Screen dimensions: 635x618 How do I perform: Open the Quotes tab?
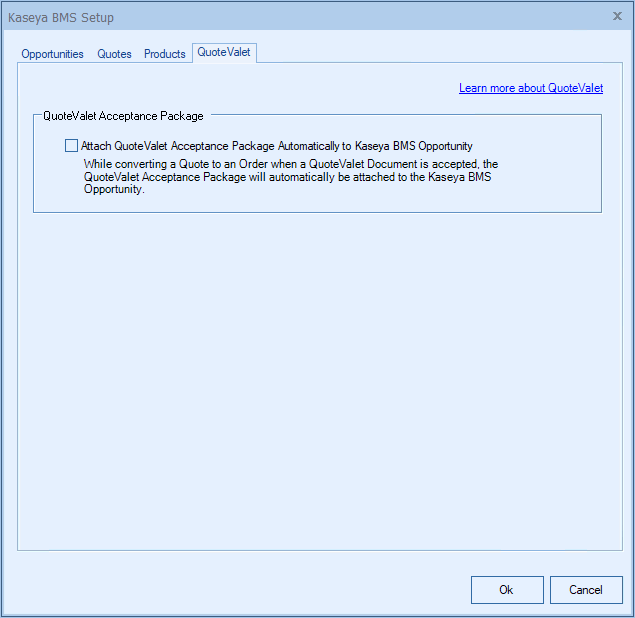(114, 54)
